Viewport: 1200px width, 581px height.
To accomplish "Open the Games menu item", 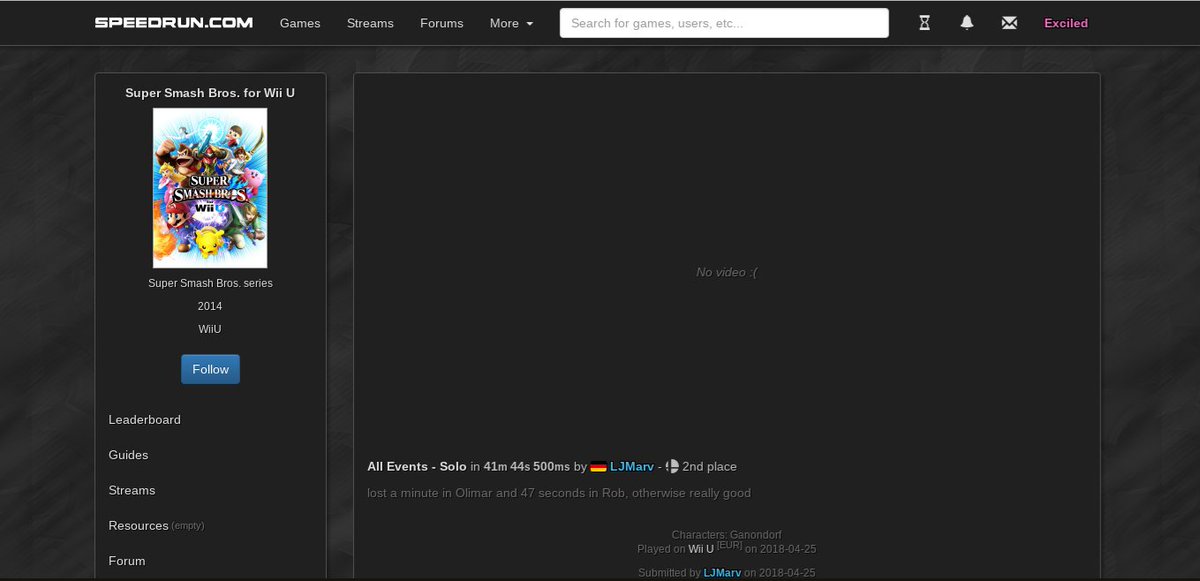I will (x=300, y=23).
